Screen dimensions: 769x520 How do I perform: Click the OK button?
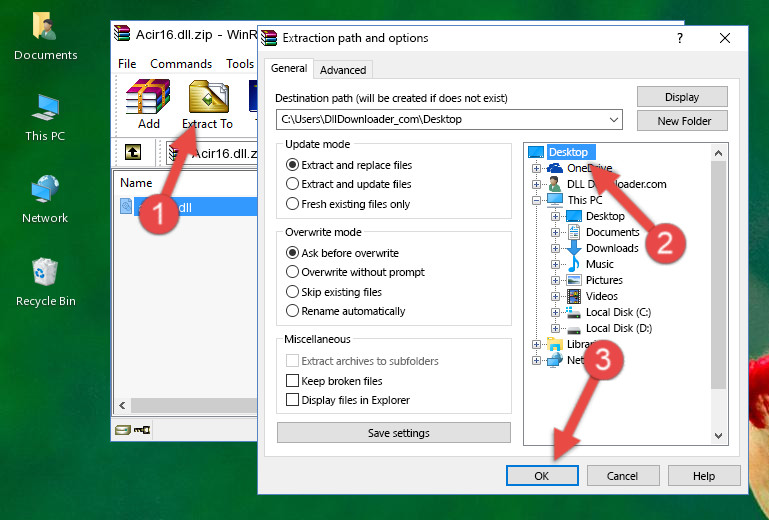click(542, 476)
